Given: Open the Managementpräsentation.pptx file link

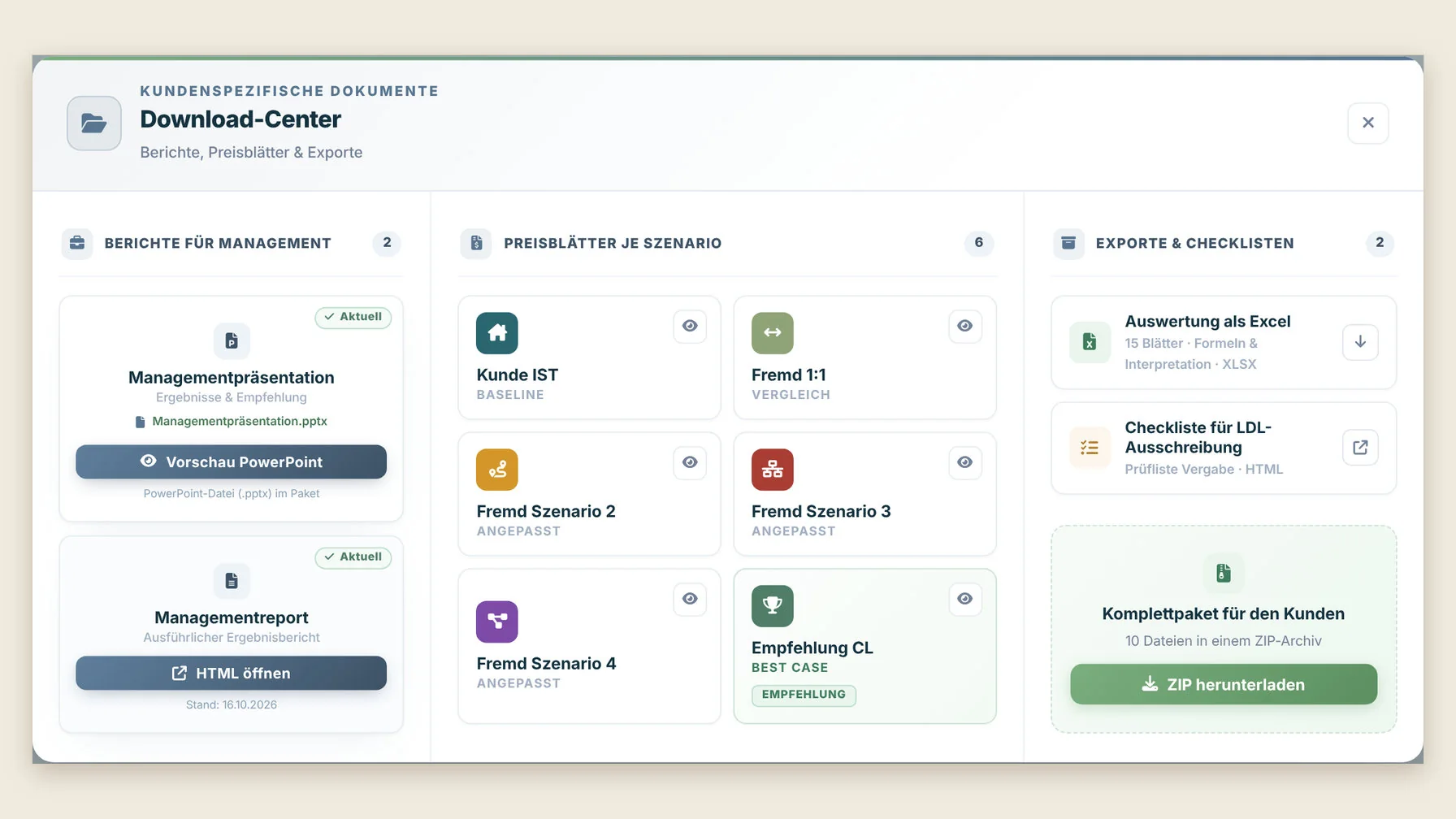Looking at the screenshot, I should [x=232, y=422].
